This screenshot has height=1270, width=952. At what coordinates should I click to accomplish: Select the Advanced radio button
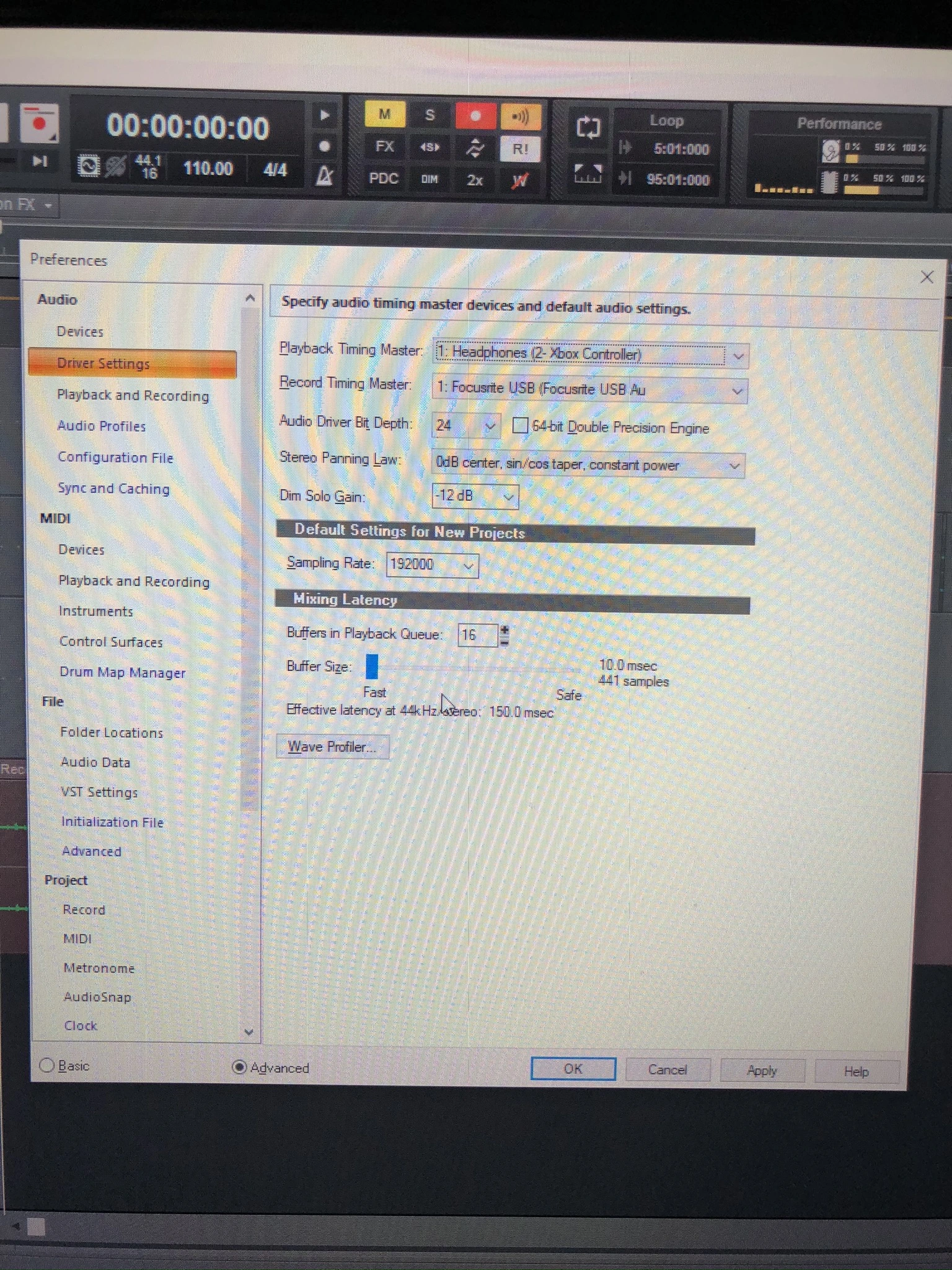pos(239,1067)
